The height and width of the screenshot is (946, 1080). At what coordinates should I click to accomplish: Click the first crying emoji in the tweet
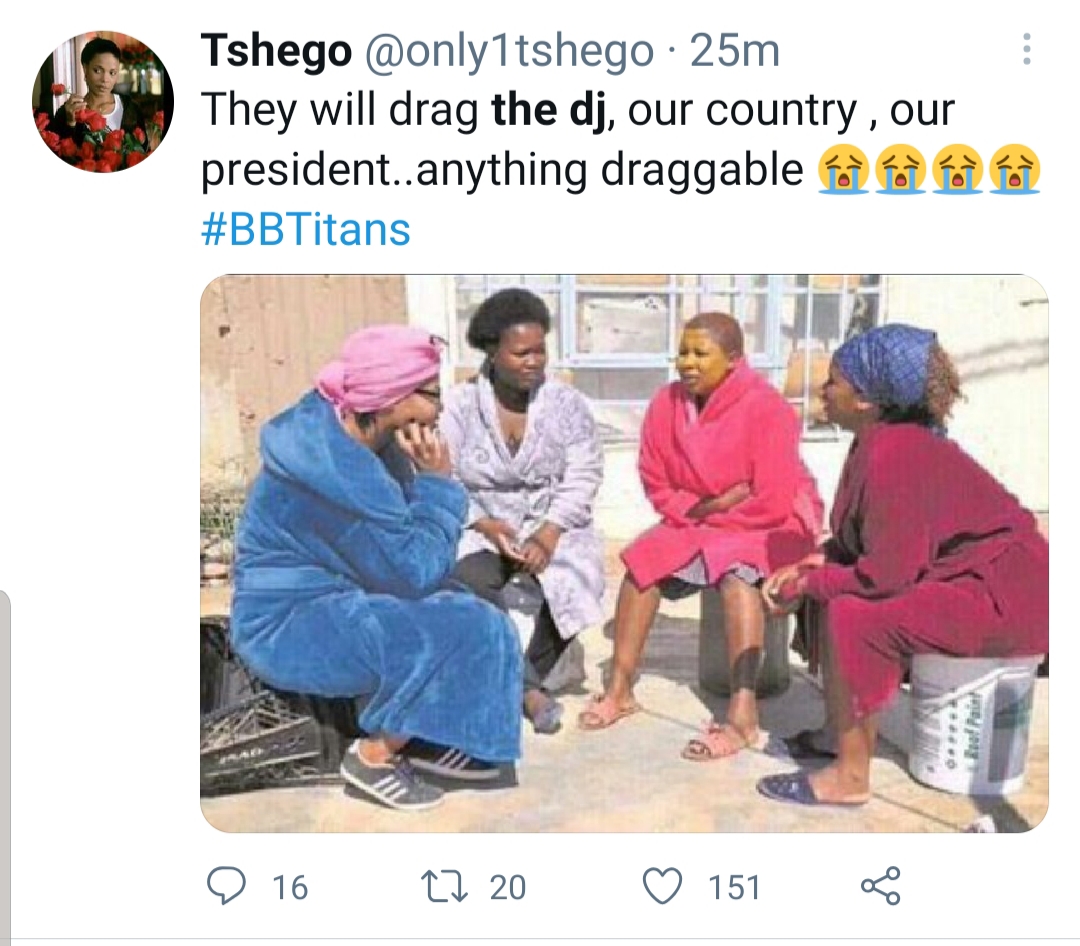pyautogui.click(x=842, y=171)
